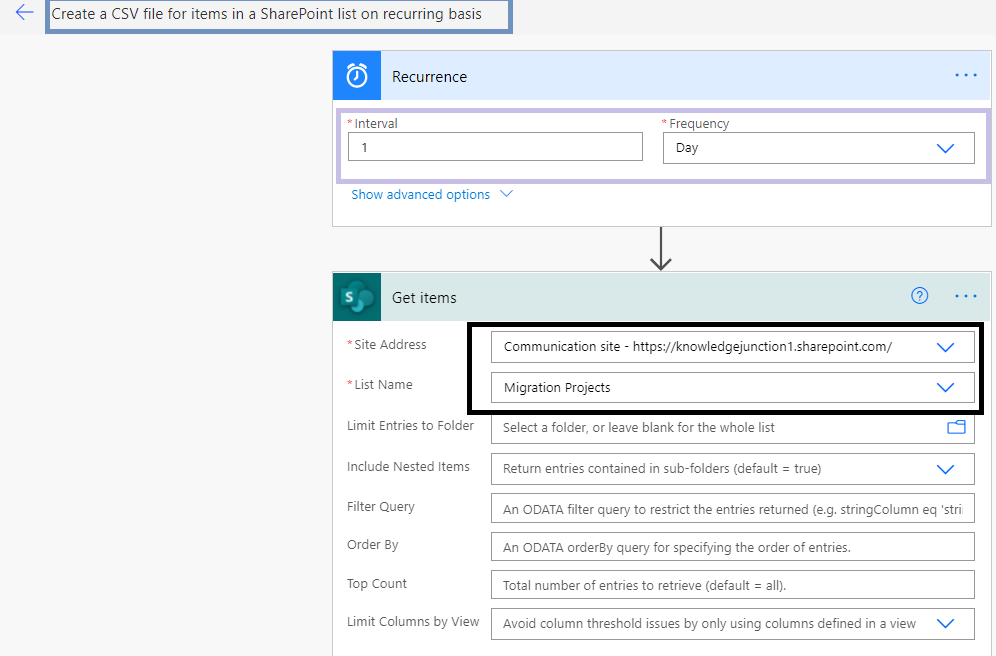Click the Site Address label
996x656 pixels.
(390, 344)
